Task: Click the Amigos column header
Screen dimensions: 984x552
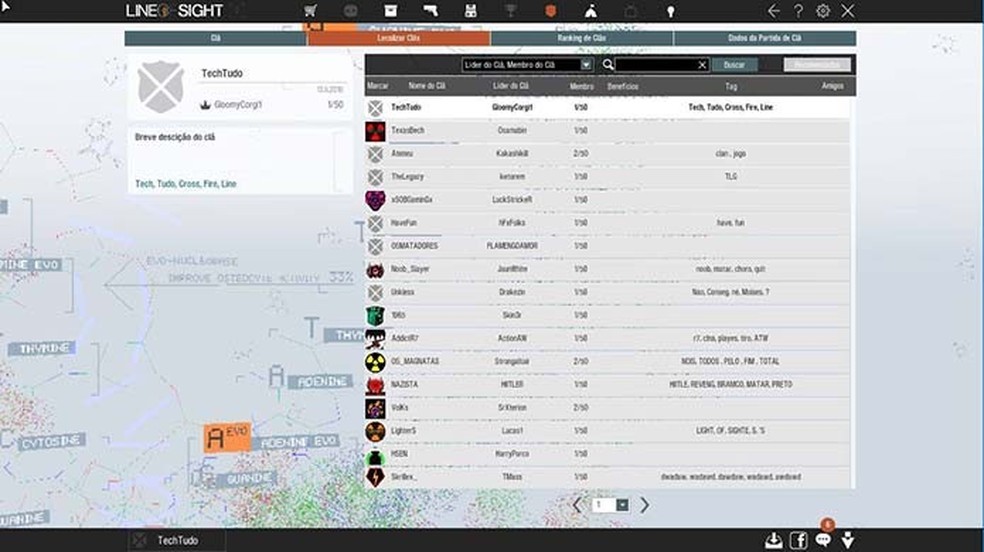Action: (833, 86)
